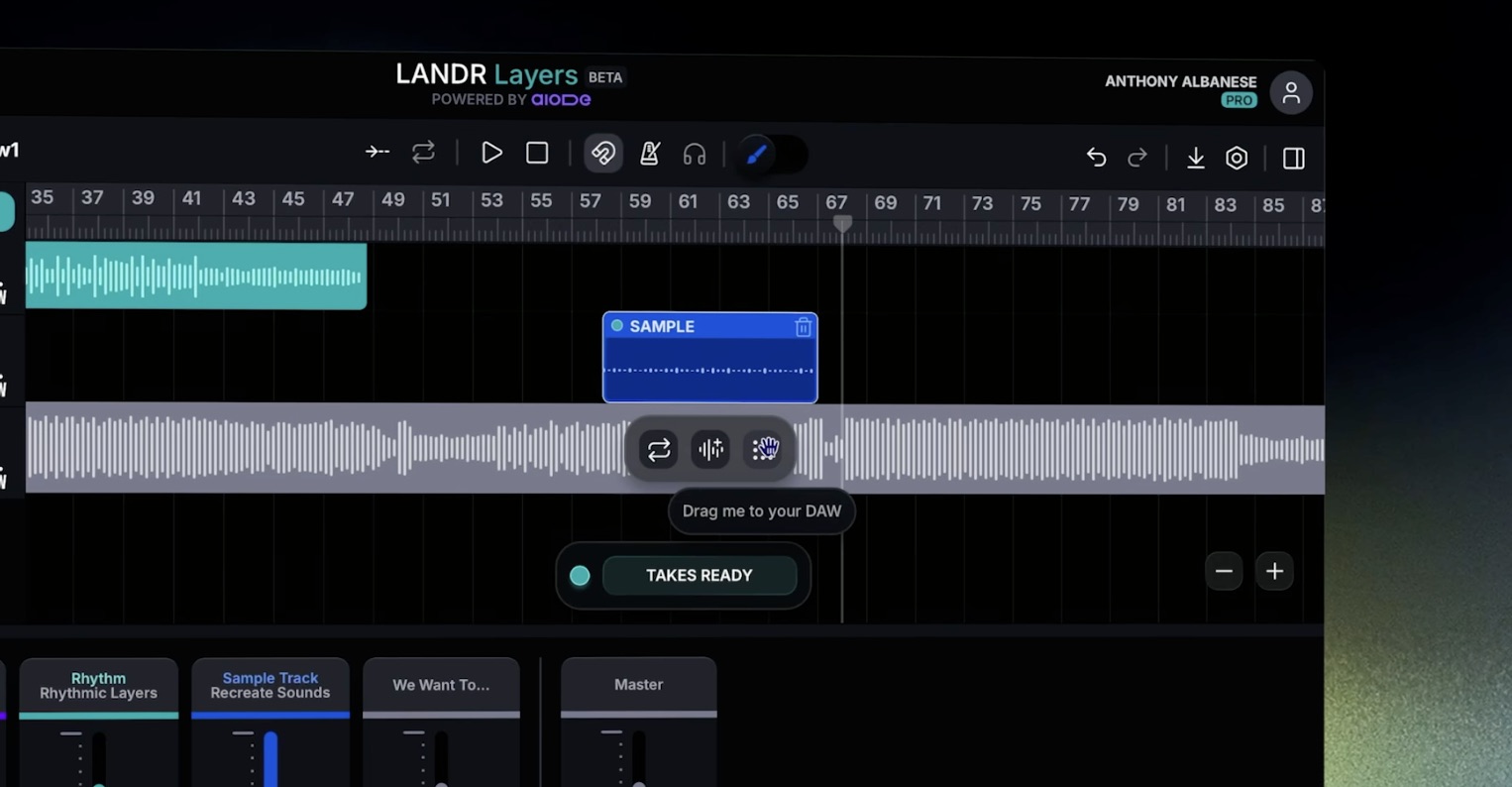The height and width of the screenshot is (787, 1512).
Task: Click the stop button in the transport bar
Action: tap(537, 153)
